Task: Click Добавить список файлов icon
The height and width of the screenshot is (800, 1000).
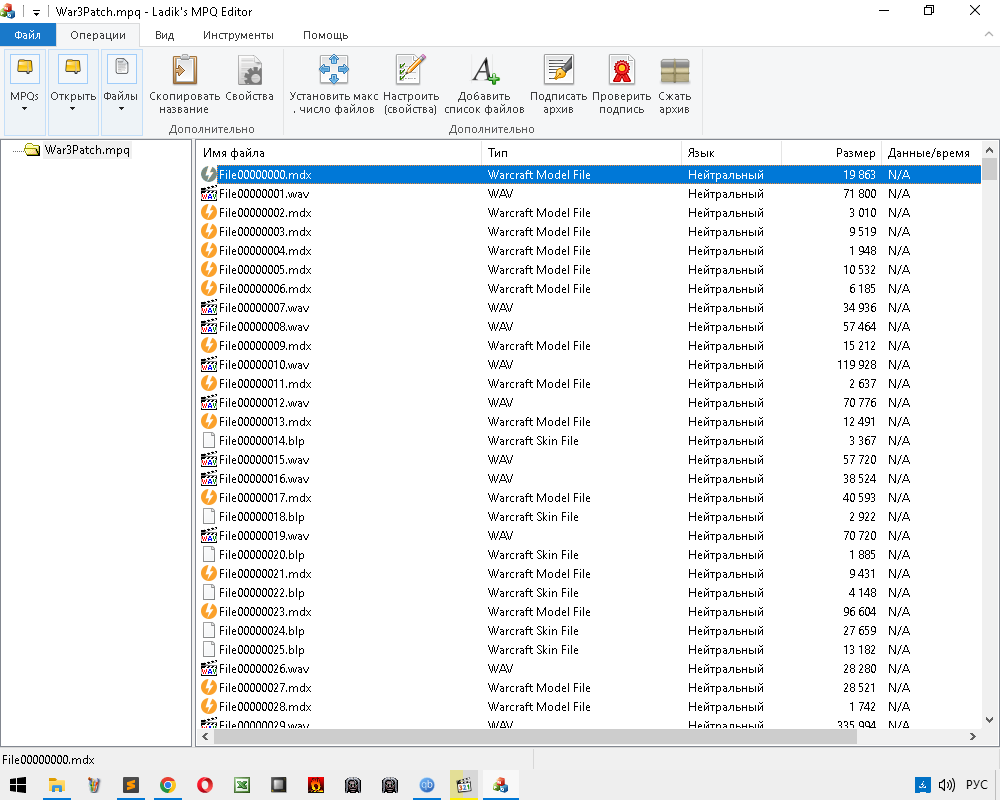Action: pos(484,70)
